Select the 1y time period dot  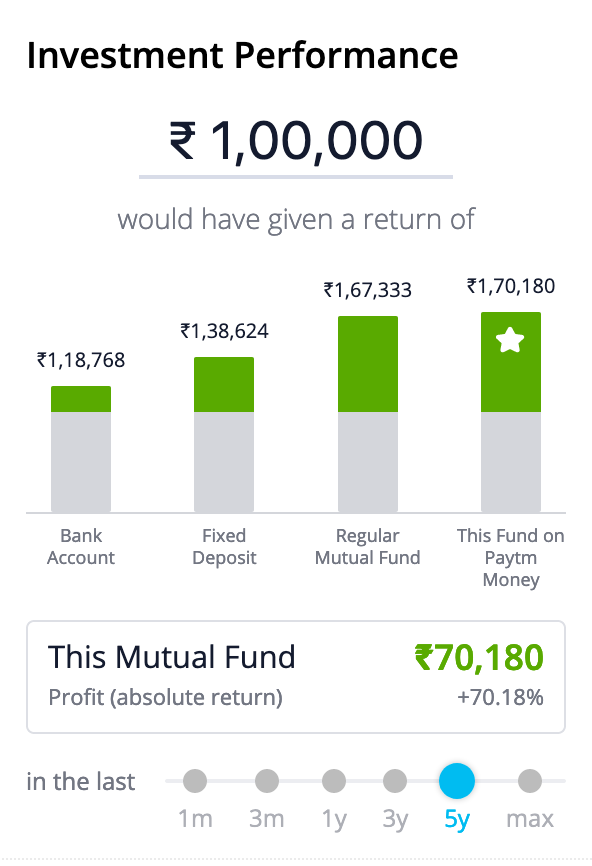click(x=334, y=781)
